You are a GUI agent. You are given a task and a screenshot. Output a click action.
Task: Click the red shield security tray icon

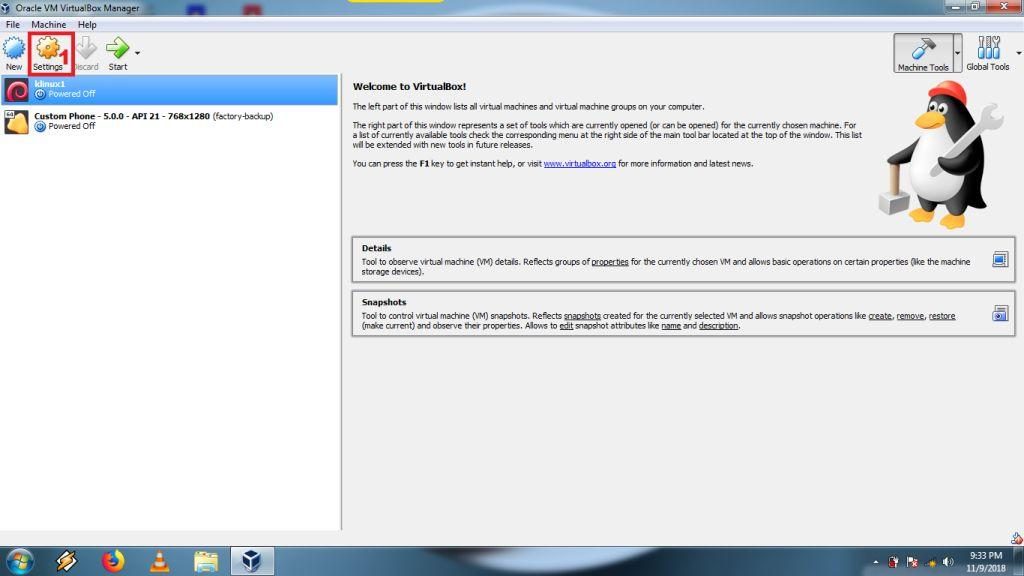pos(893,562)
